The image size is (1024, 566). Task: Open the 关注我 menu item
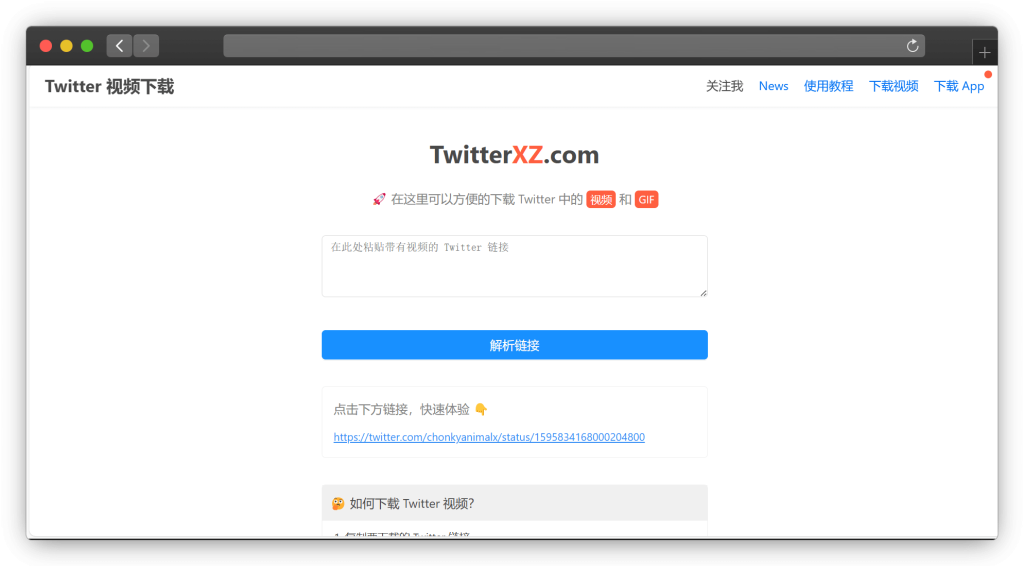click(x=724, y=86)
